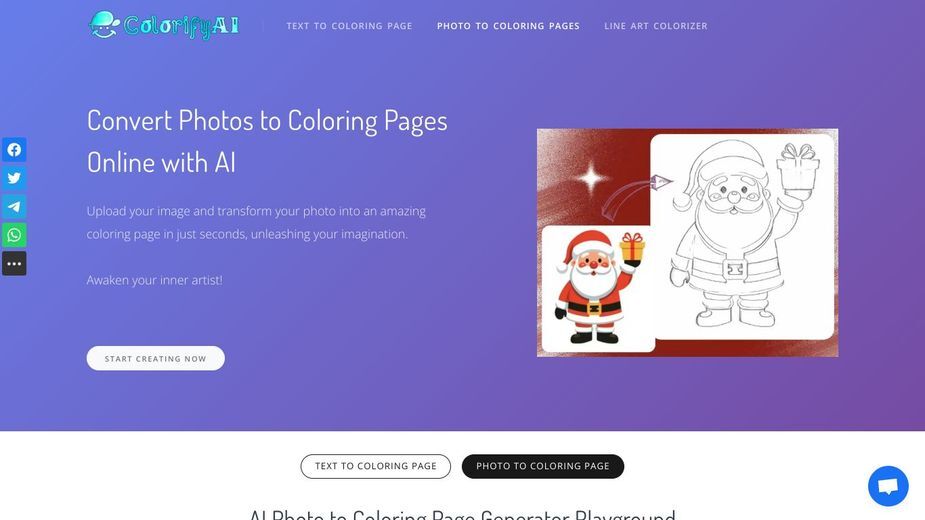Switch to Text to Coloring Page pill tab
The width and height of the screenshot is (925, 520).
376,466
